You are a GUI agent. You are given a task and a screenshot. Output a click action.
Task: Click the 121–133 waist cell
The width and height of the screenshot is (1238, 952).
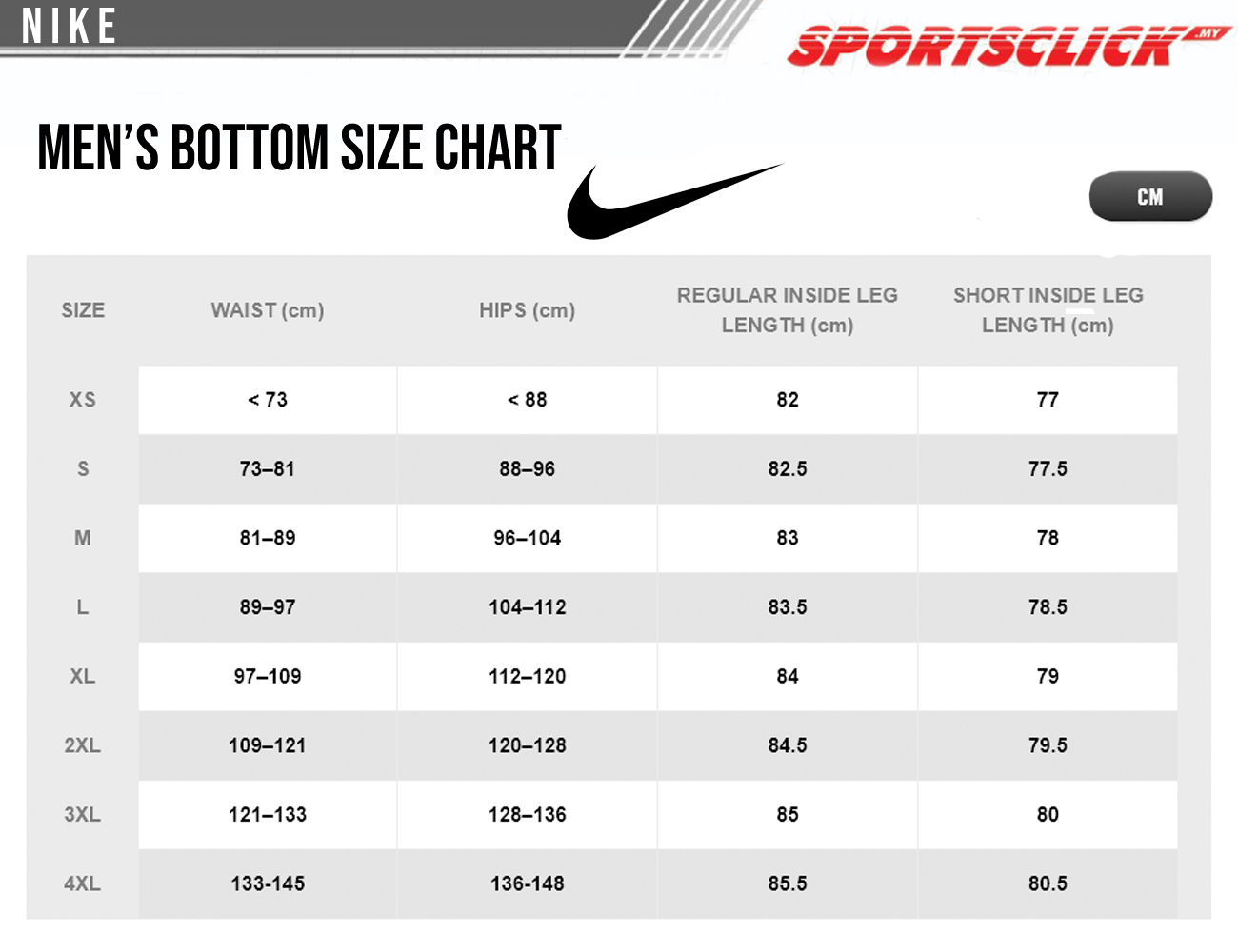click(x=268, y=815)
